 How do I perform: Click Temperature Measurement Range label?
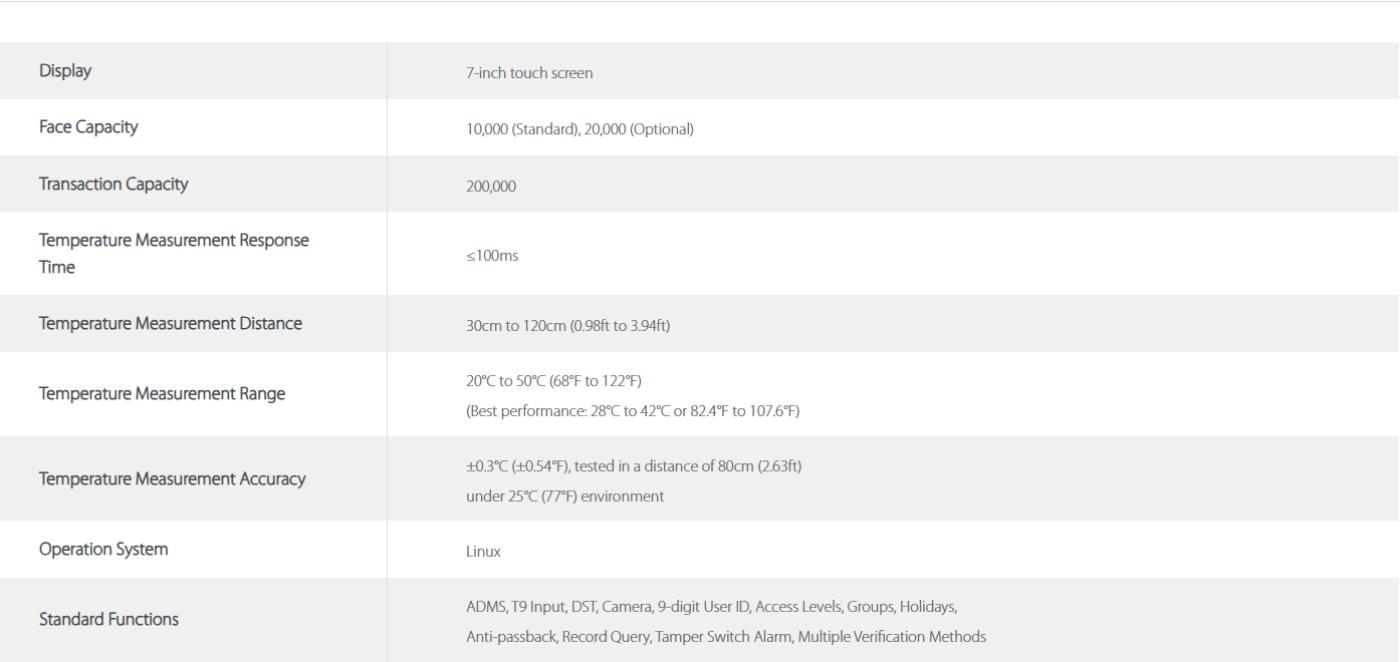[x=162, y=394]
